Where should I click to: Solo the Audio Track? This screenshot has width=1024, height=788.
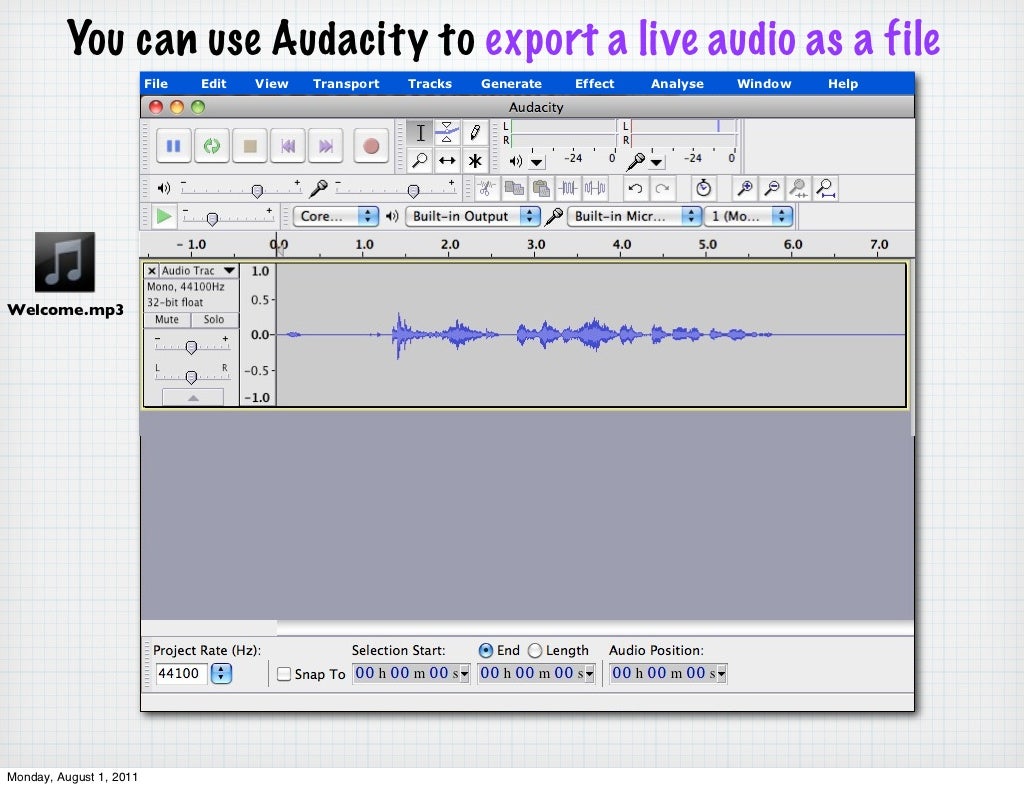[x=214, y=319]
